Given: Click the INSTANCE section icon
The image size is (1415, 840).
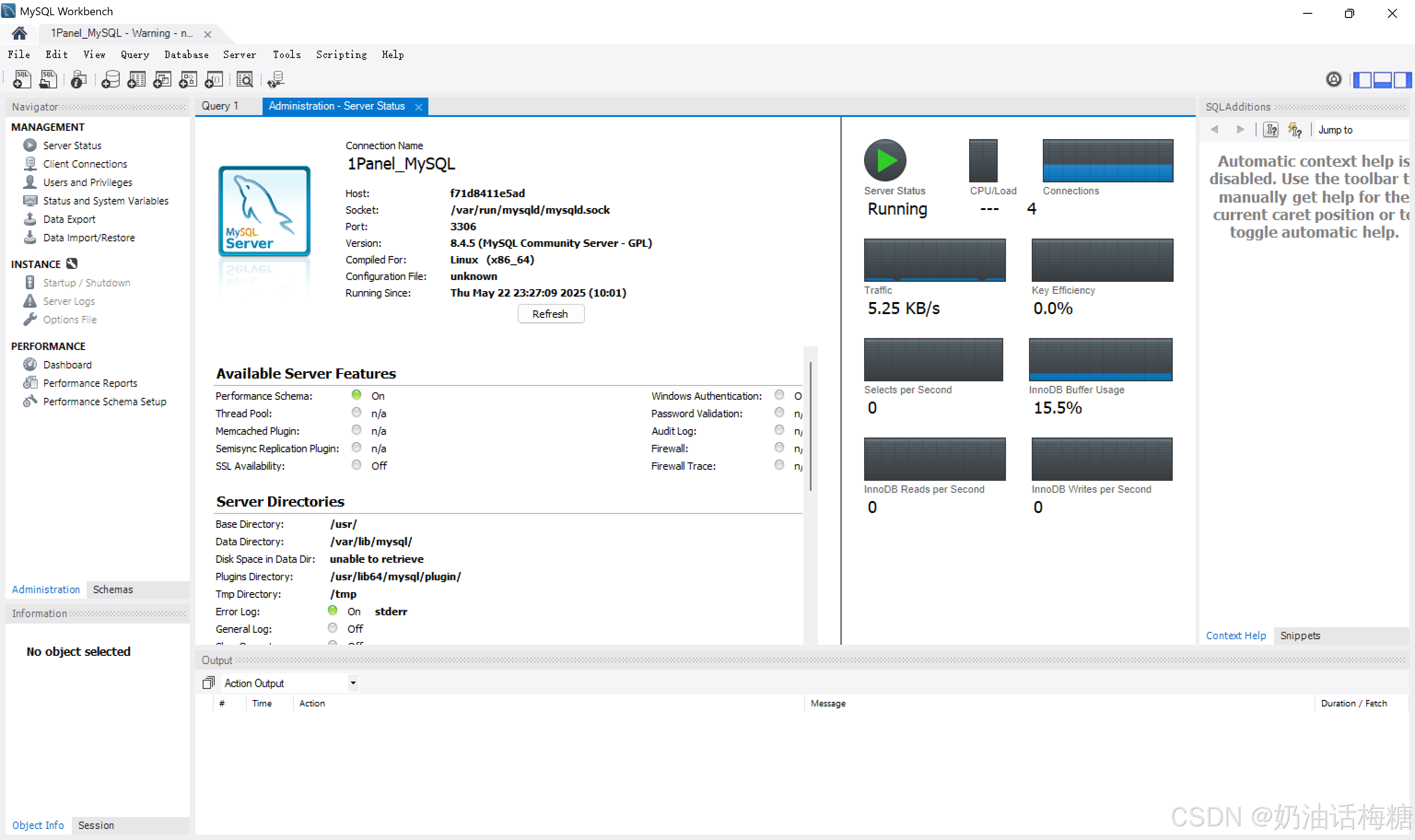Looking at the screenshot, I should pyautogui.click(x=72, y=264).
